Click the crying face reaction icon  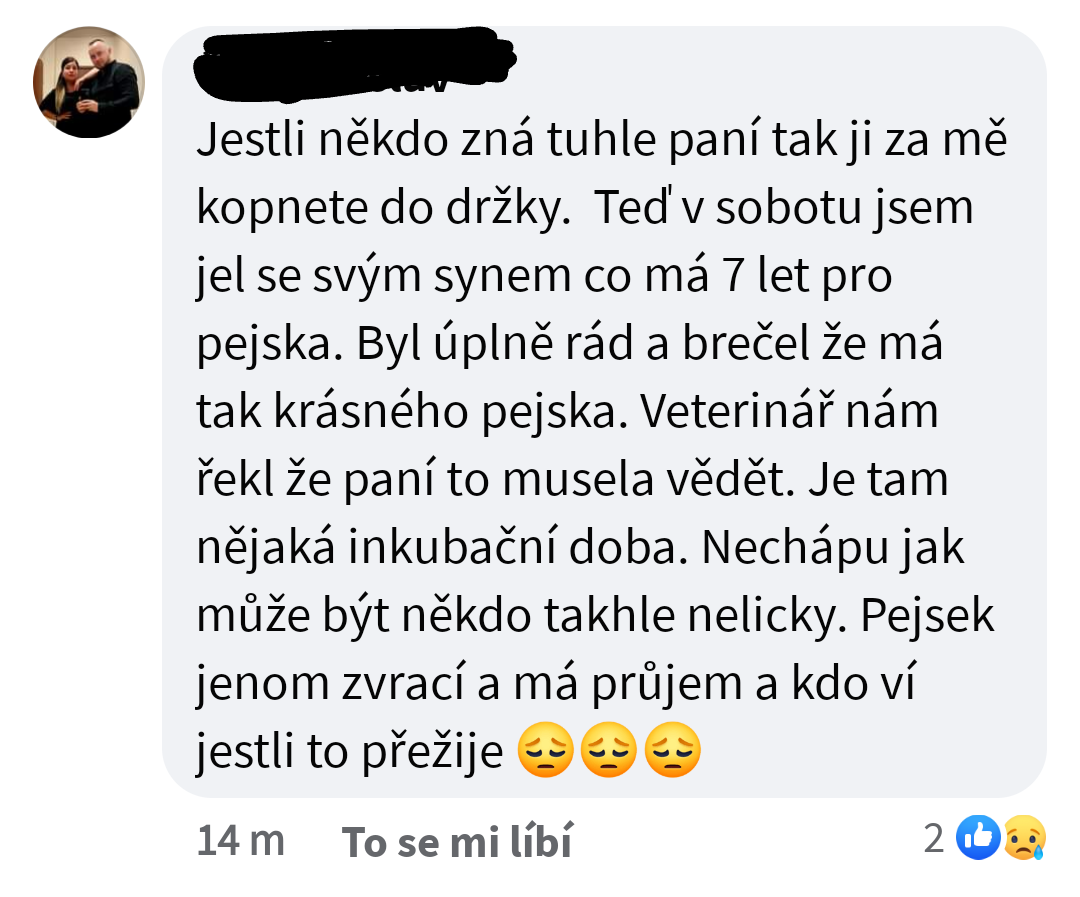(x=1024, y=838)
